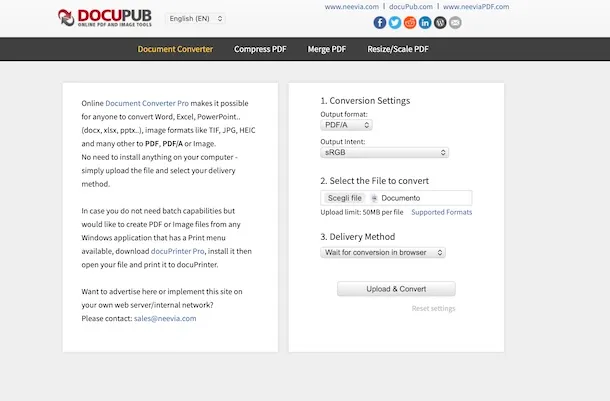Viewport: 610px width, 401px height.
Task: Click the Scegli file button
Action: 345,198
